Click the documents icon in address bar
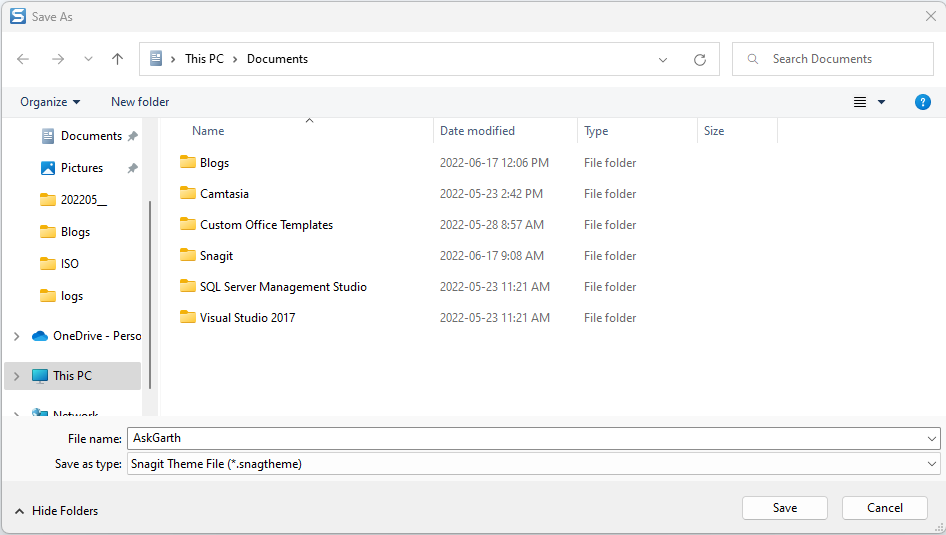 (x=156, y=59)
